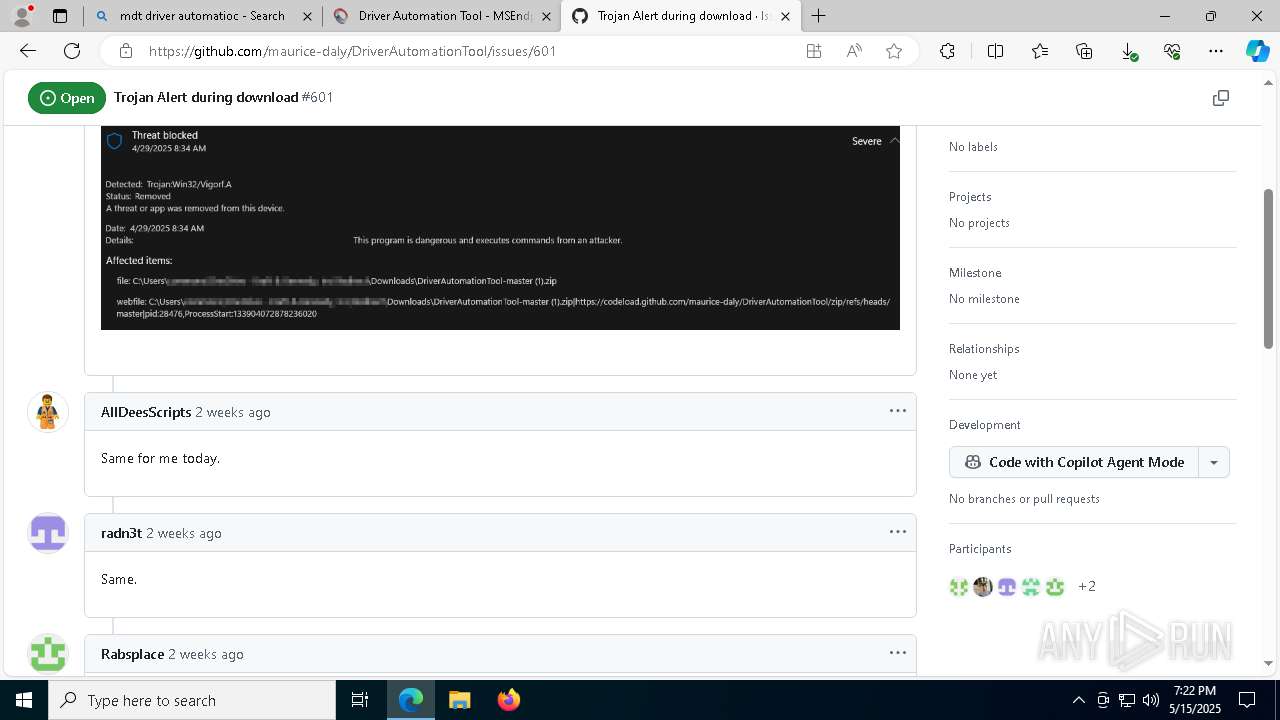This screenshot has height=720, width=1280.
Task: Open the Favorites list icon
Action: point(1040,51)
